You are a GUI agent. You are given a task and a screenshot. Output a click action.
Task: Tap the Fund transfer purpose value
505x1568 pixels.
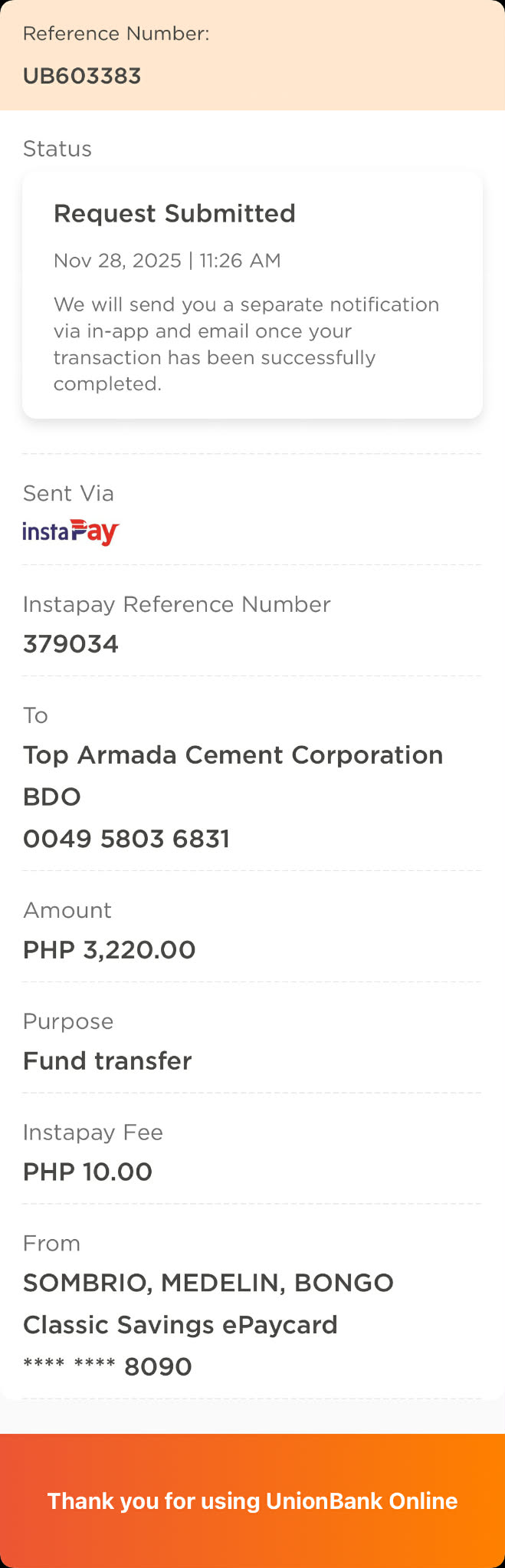click(x=107, y=1061)
